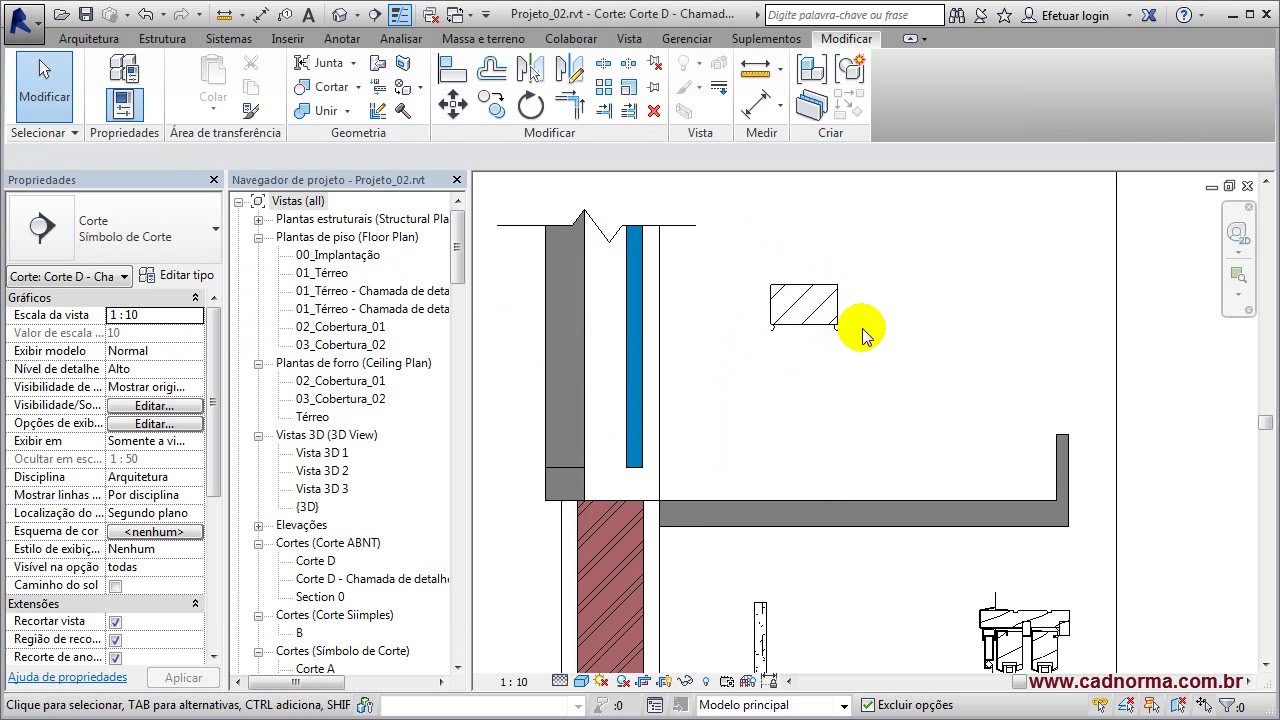Screen dimensions: 1280x720
Task: Collapse the Vistas 3D (3D View) node
Action: click(258, 435)
